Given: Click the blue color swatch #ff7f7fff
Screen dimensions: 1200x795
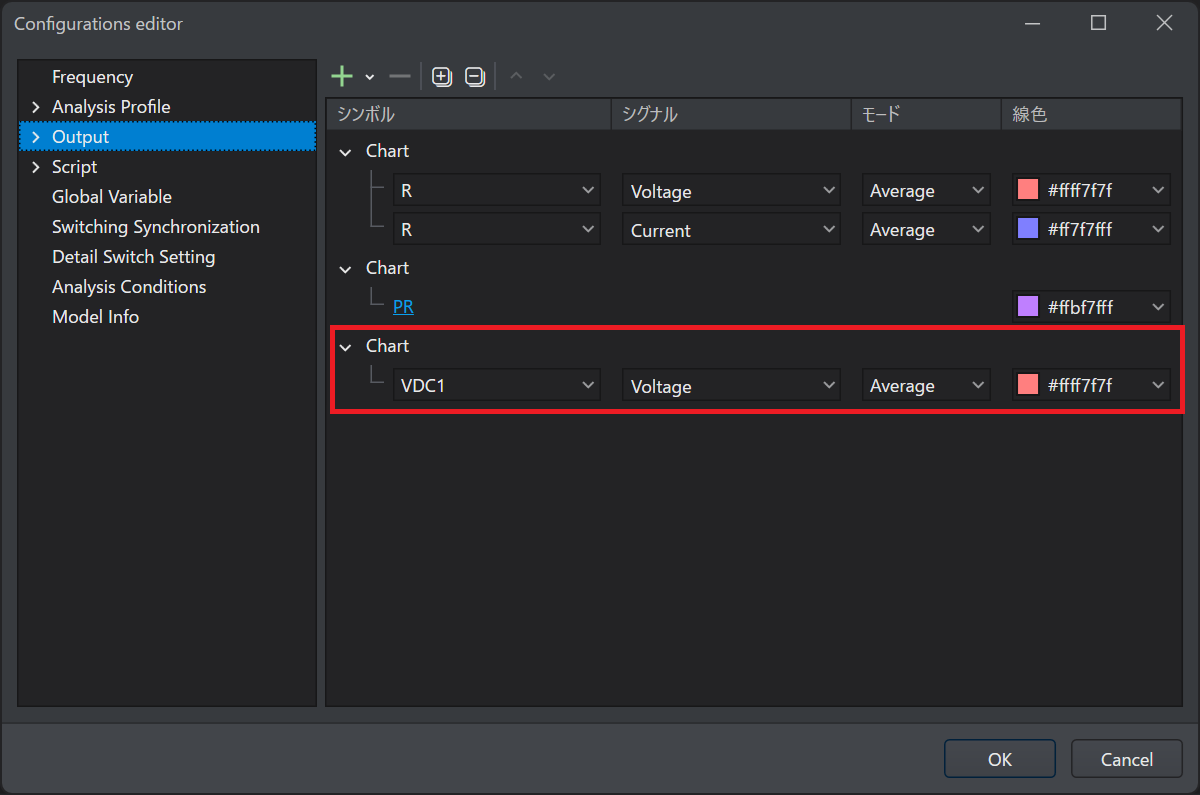Looking at the screenshot, I should [1027, 229].
